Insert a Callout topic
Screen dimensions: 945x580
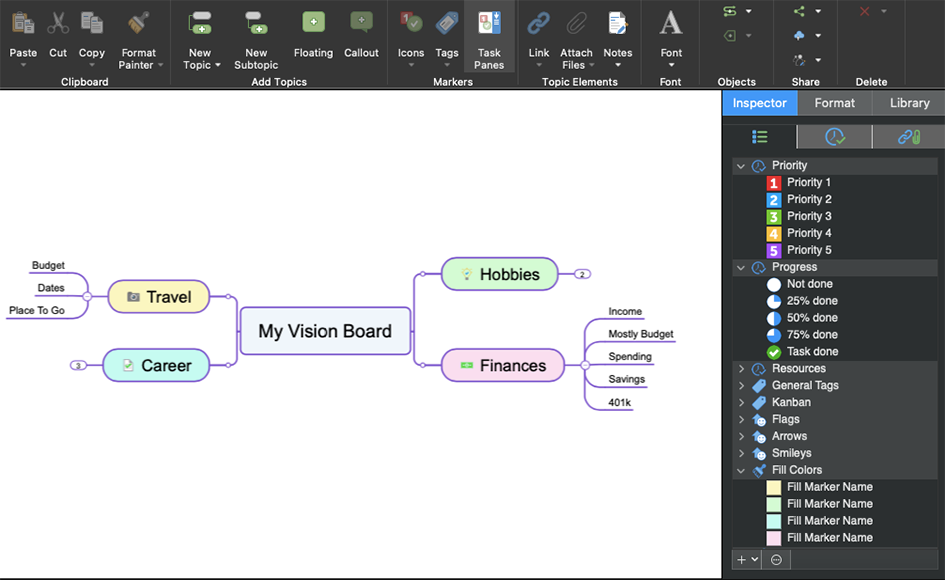click(361, 23)
